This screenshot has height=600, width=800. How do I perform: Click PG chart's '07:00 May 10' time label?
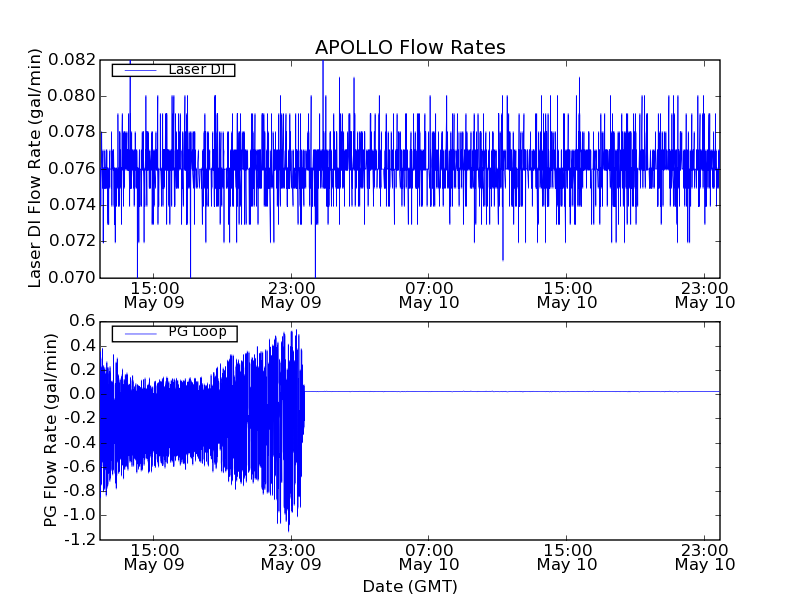[429, 558]
